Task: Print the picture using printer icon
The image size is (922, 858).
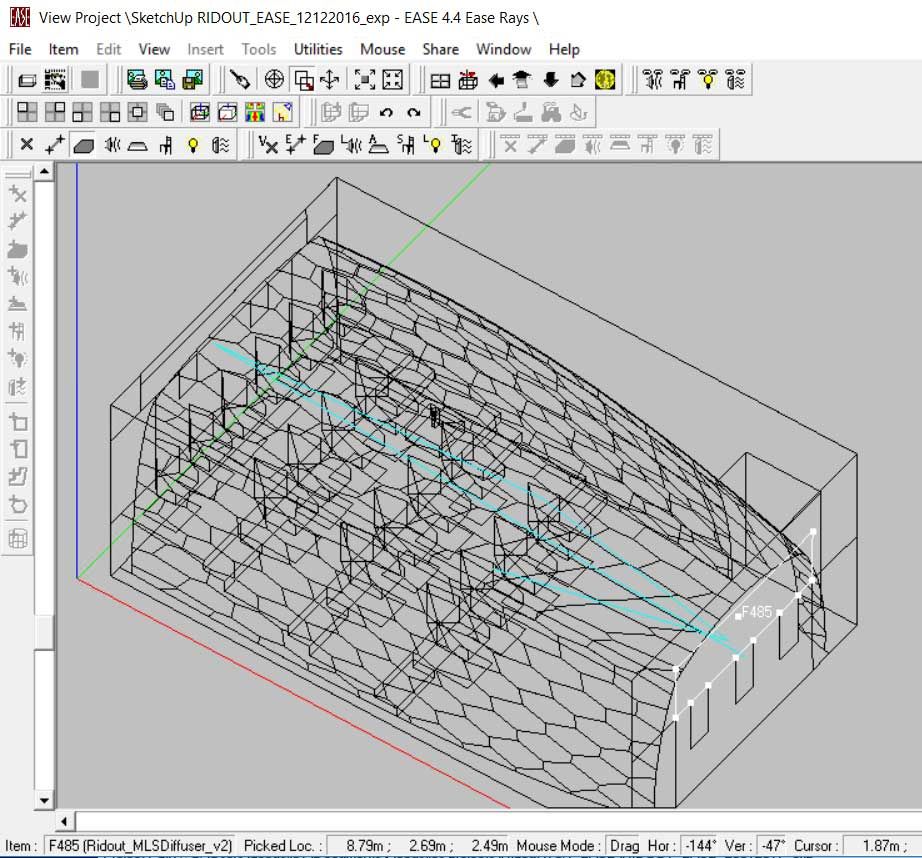Action: point(137,79)
